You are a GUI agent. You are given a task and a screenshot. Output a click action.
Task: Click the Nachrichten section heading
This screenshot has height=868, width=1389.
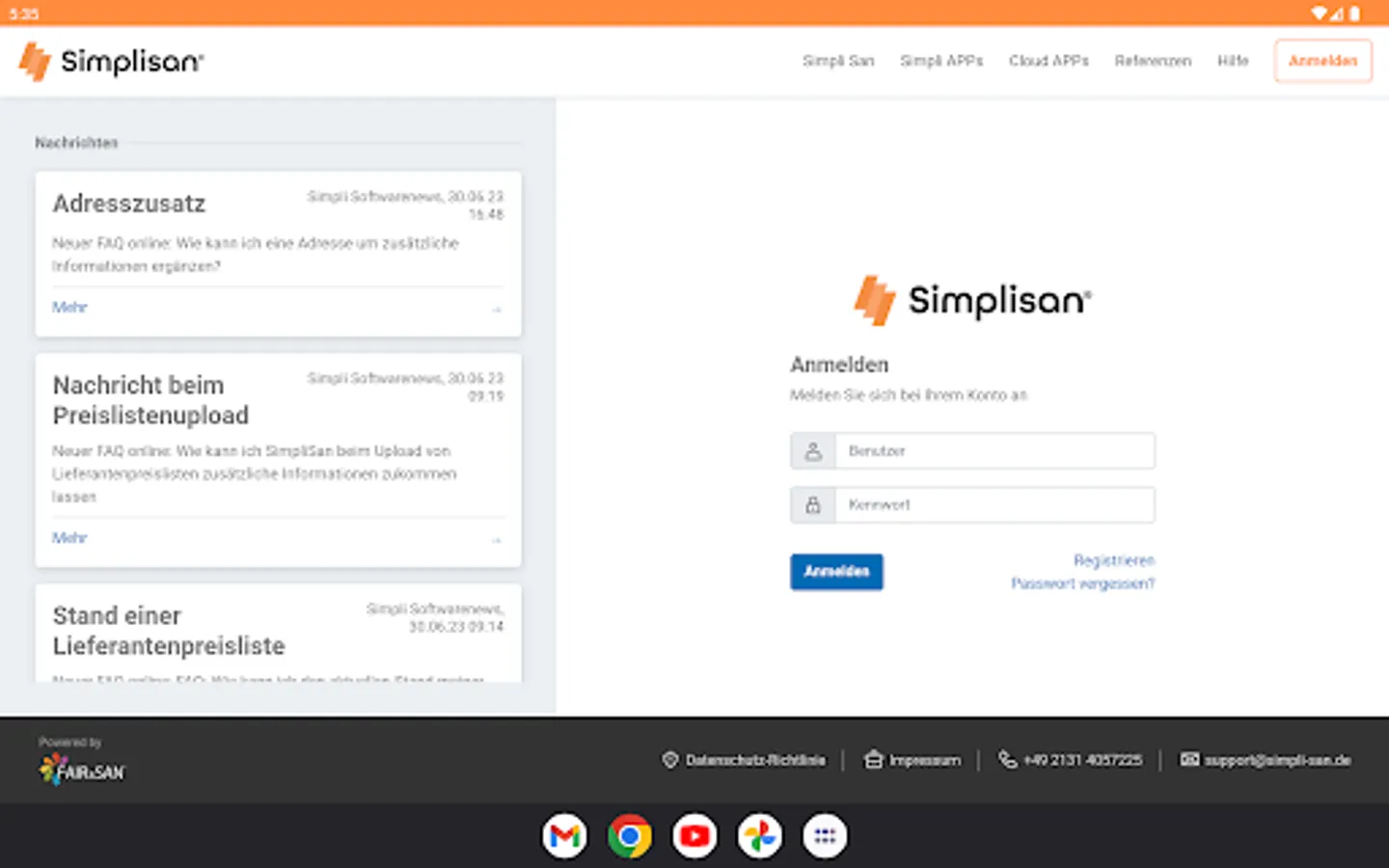click(76, 143)
